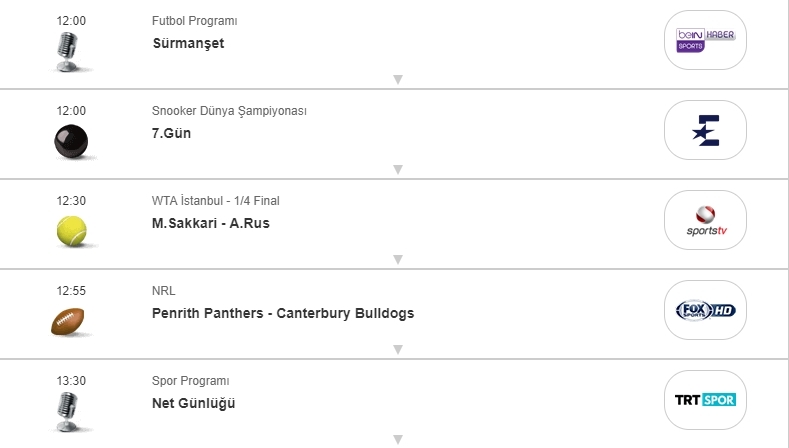
Task: Click the yellow tennis ball icon
Action: (x=70, y=232)
